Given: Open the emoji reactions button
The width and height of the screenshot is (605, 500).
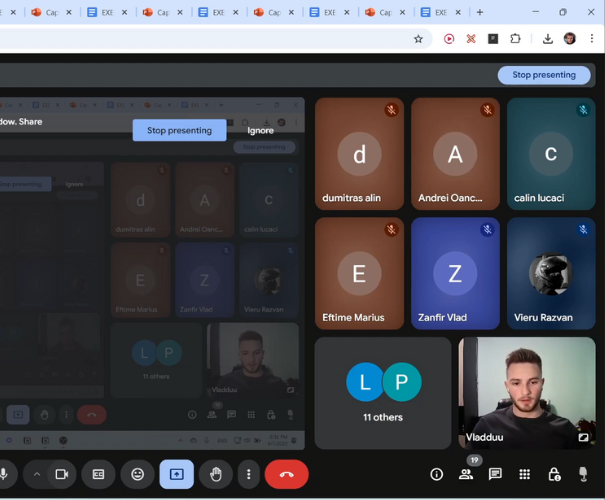Looking at the screenshot, I should click(x=138, y=474).
